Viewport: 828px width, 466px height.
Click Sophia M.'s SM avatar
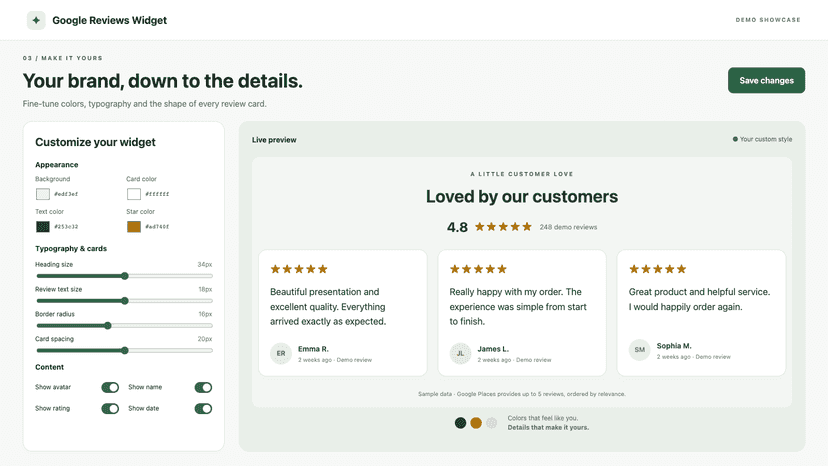(639, 350)
